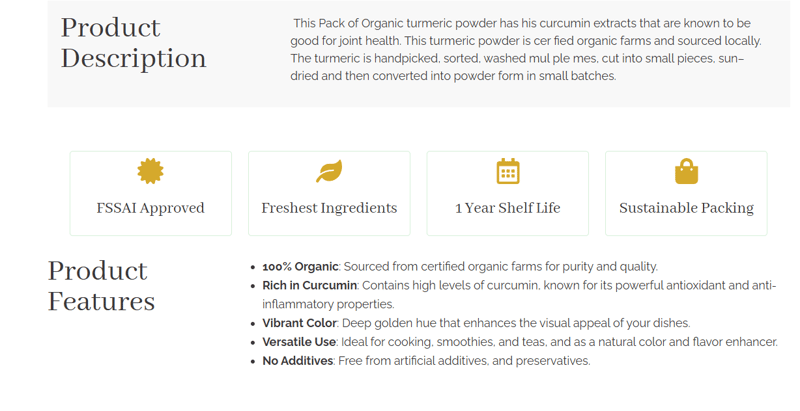This screenshot has width=800, height=411.
Task: Click the "1 Year Shelf Life" text
Action: tap(508, 208)
